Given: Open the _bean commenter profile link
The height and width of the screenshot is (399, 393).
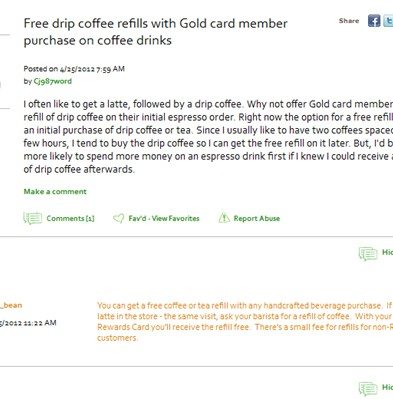Looking at the screenshot, I should click(x=11, y=305).
